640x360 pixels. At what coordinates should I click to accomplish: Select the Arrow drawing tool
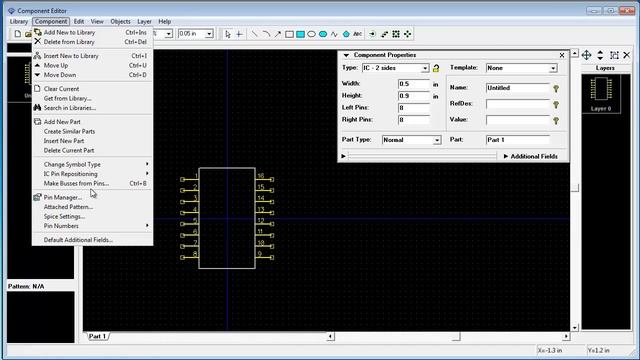coord(278,34)
